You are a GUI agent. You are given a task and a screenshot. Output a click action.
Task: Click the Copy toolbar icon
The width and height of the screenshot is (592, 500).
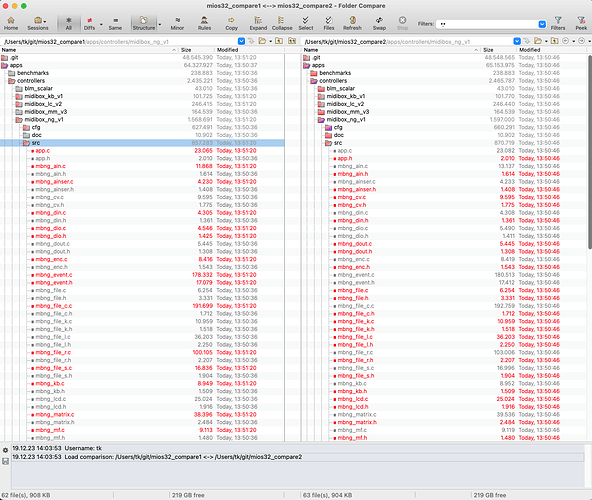point(231,23)
